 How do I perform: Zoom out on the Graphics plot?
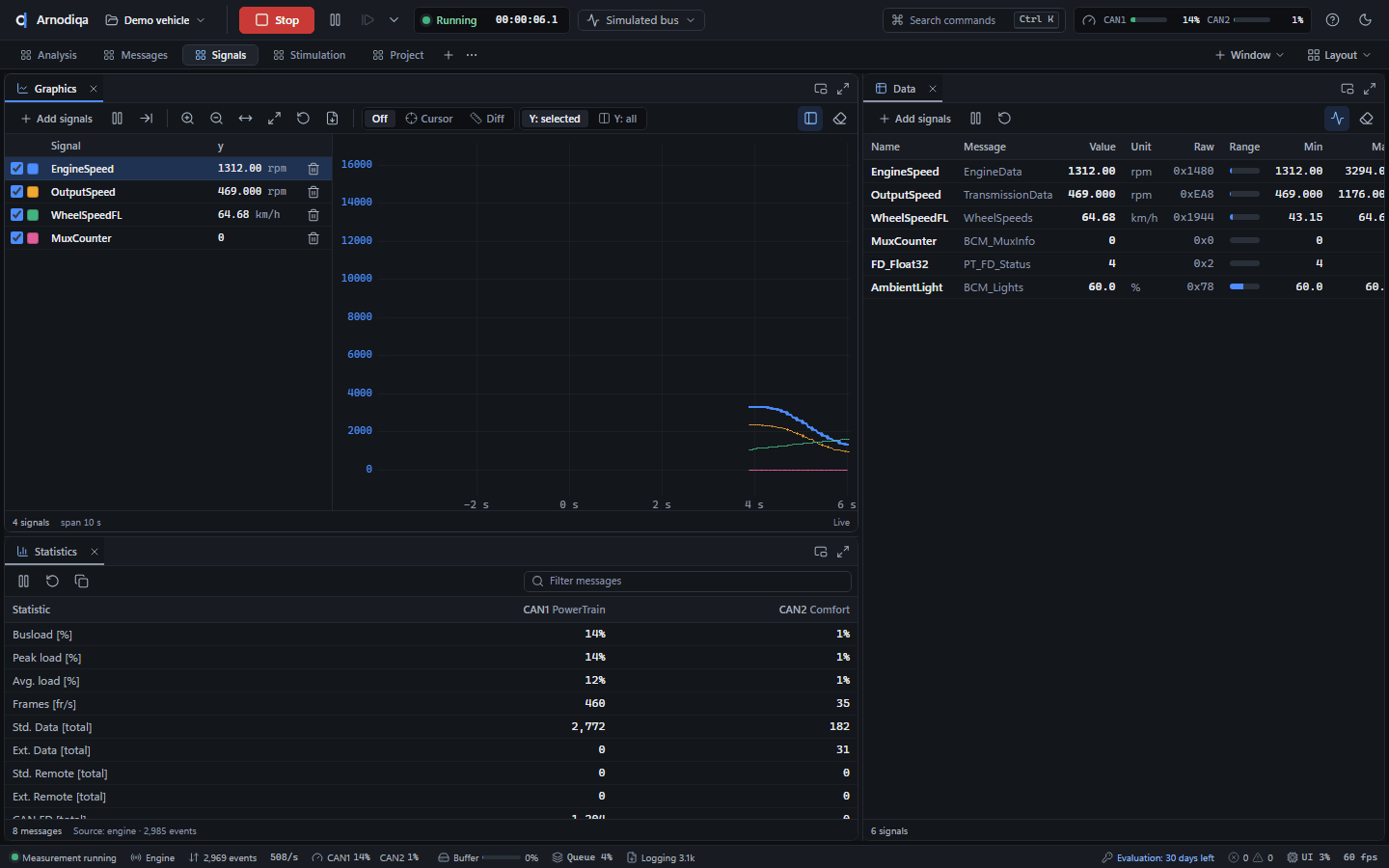coord(217,119)
